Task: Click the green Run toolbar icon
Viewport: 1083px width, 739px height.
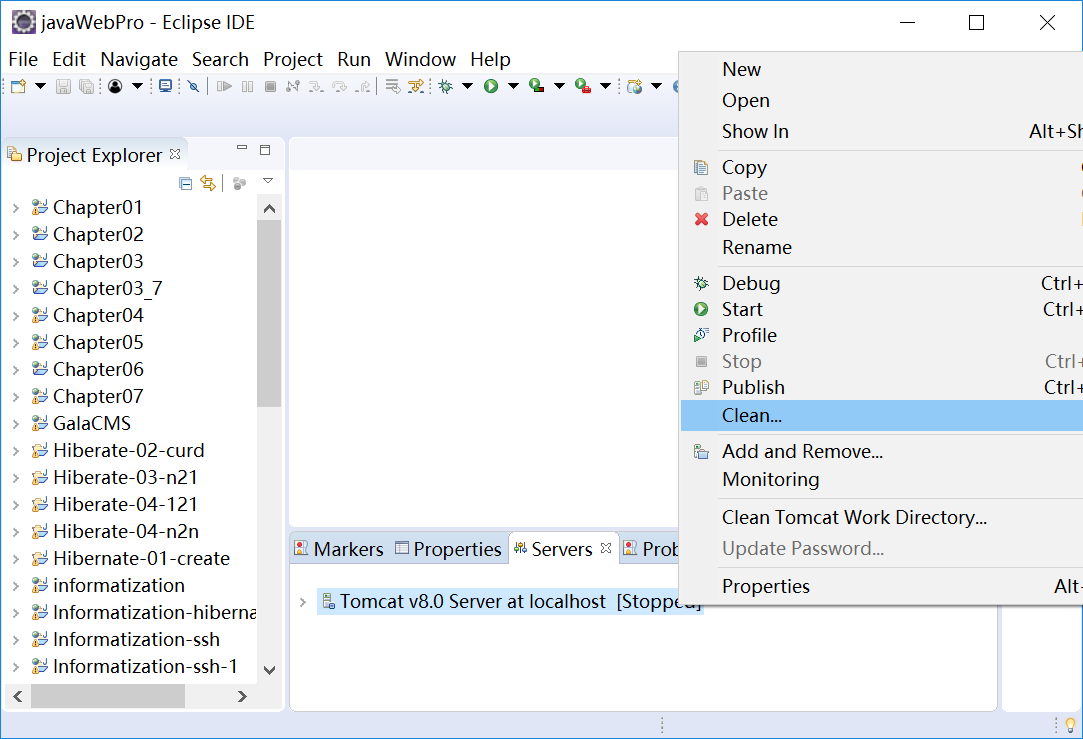Action: tap(491, 86)
